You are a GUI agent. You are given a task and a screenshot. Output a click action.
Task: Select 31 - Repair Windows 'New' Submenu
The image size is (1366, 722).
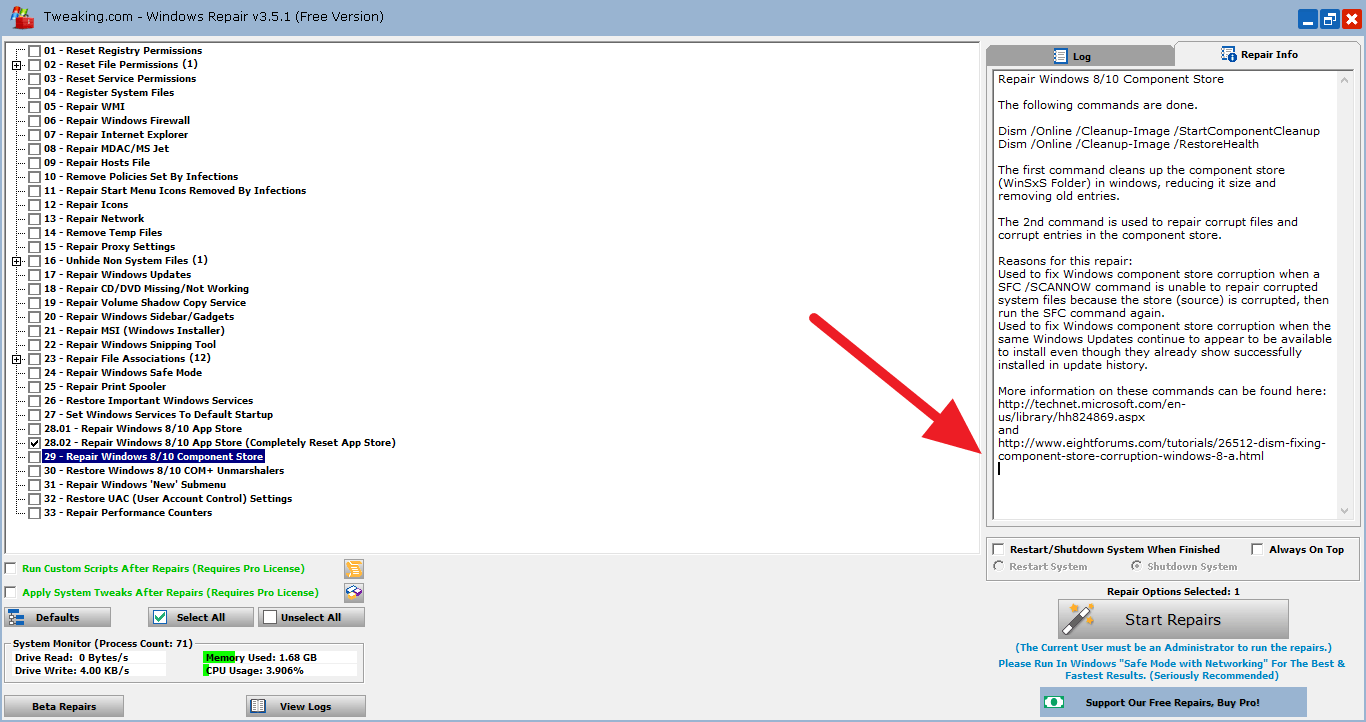pos(135,485)
